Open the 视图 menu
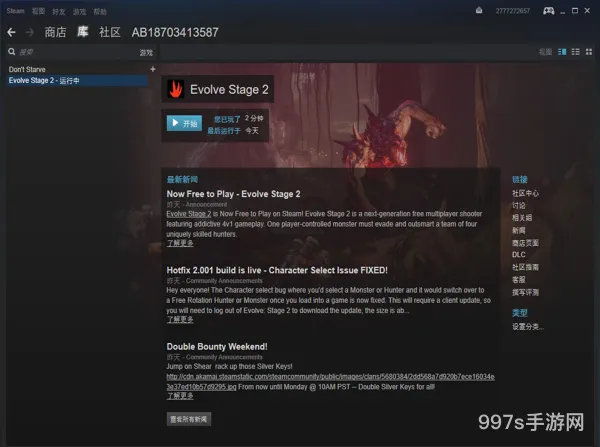 tap(38, 11)
